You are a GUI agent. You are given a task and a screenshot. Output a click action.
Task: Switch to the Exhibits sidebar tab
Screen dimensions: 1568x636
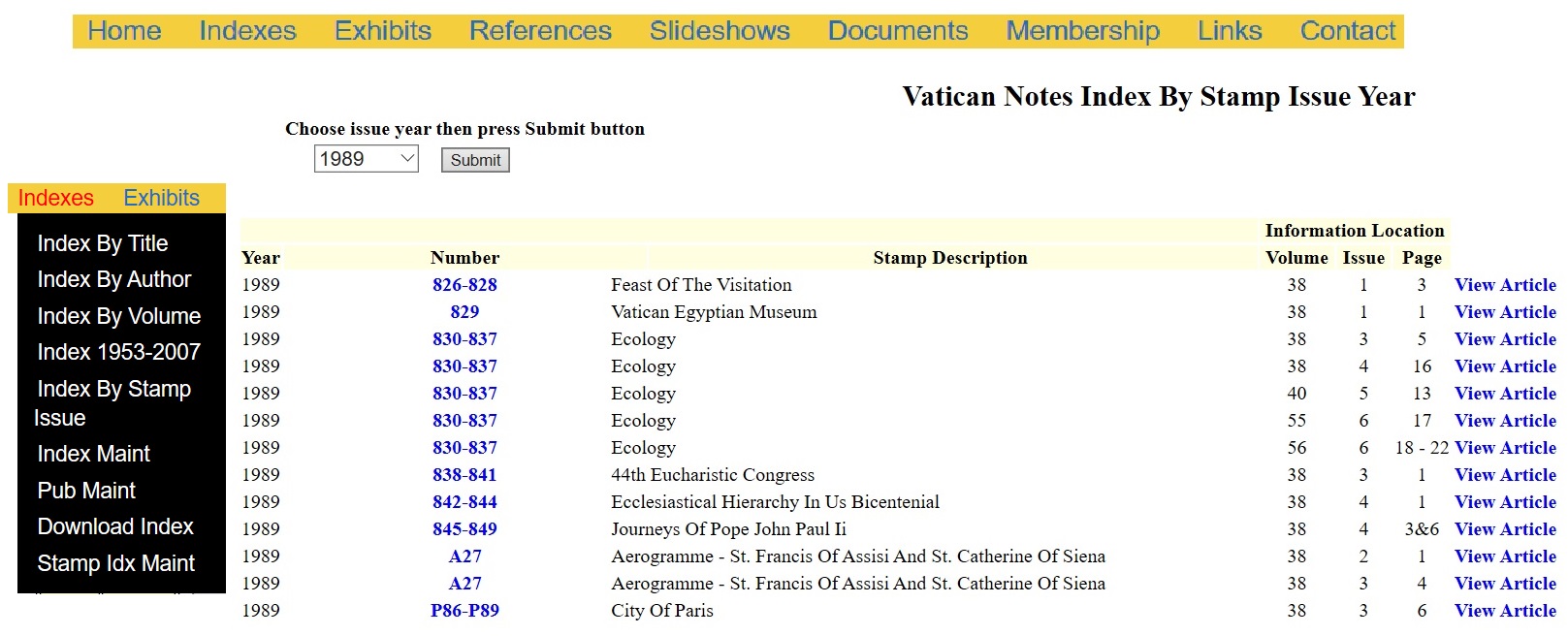tap(161, 198)
